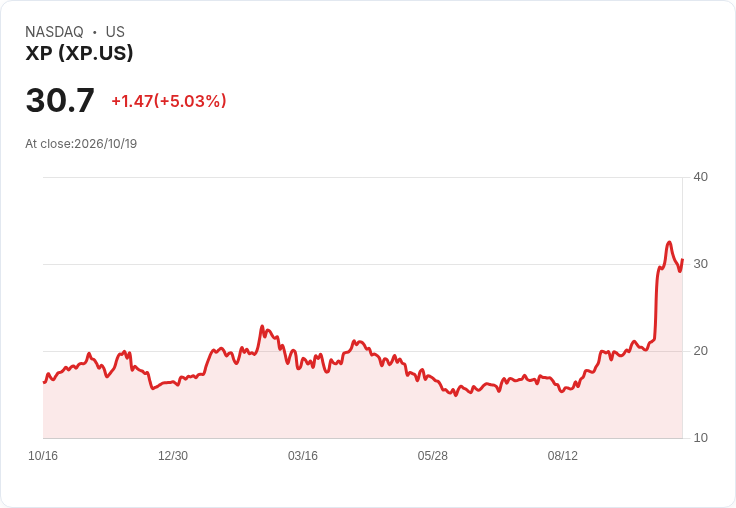This screenshot has width=736, height=508.
Task: Select the 05/28 date on the x-axis
Action: point(433,456)
